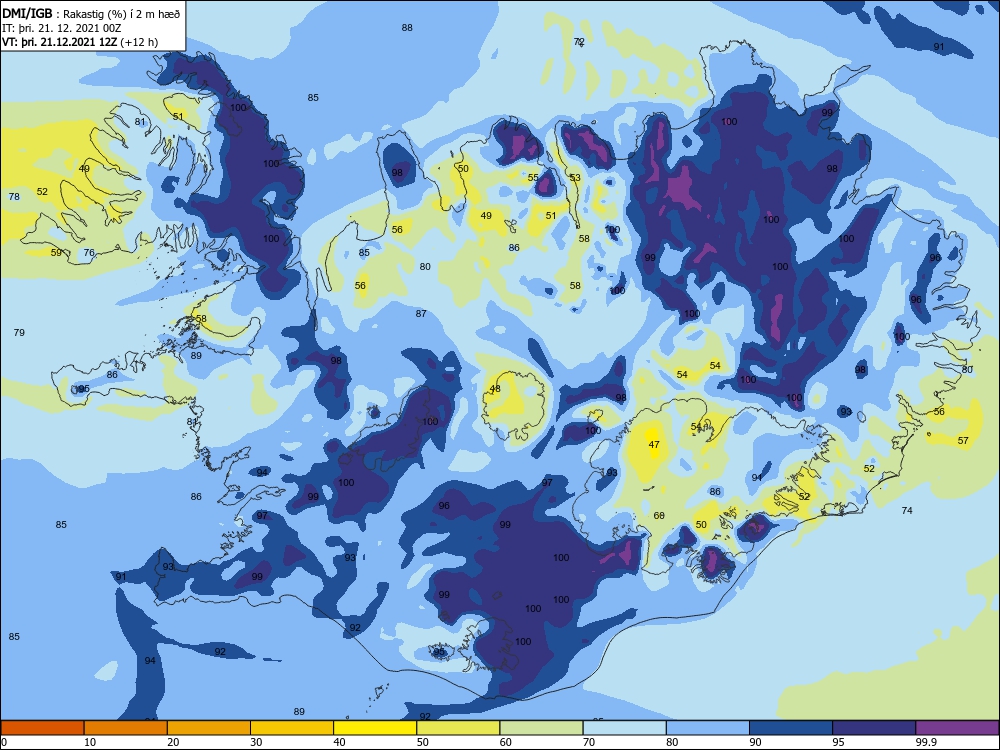1000x750 pixels.
Task: Click the humidity value '59' in the Westfjords
Action: coord(56,253)
